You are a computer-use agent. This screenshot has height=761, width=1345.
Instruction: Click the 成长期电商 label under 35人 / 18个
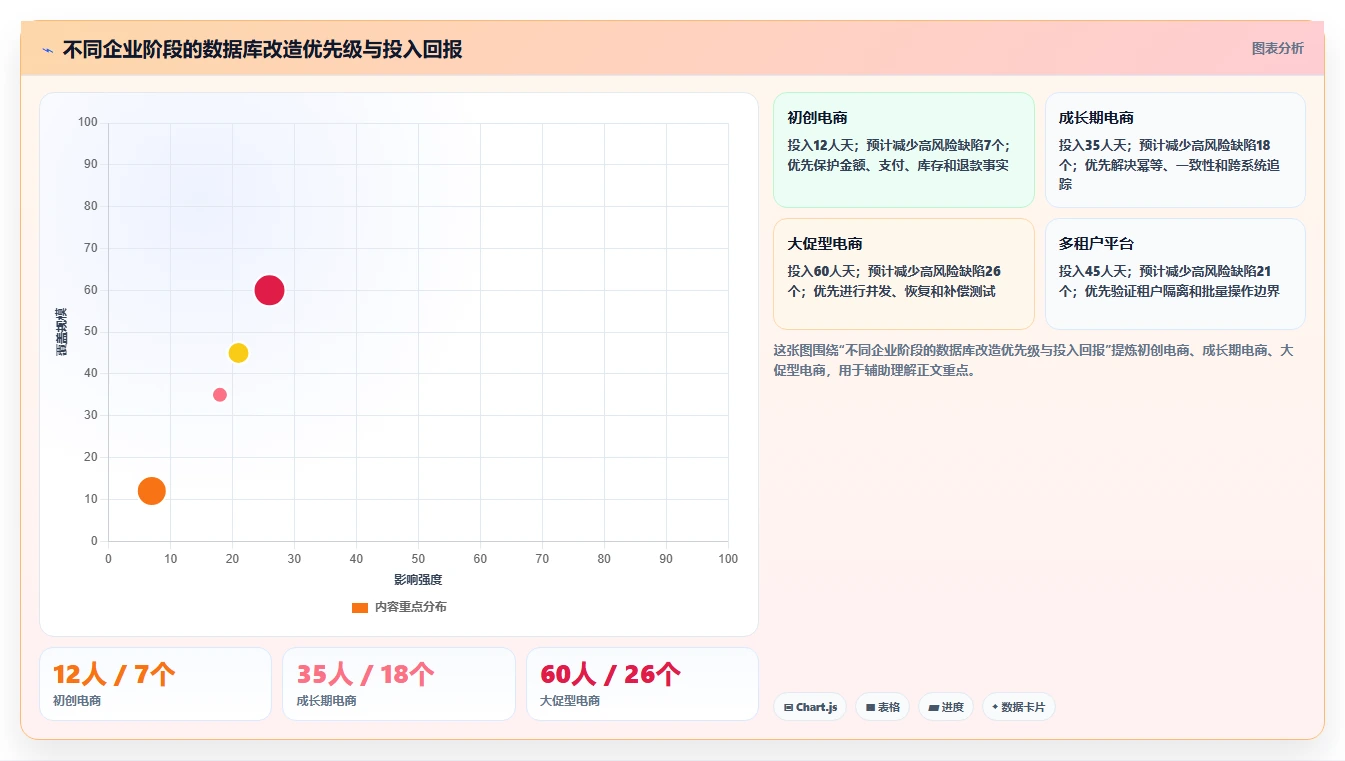(327, 701)
